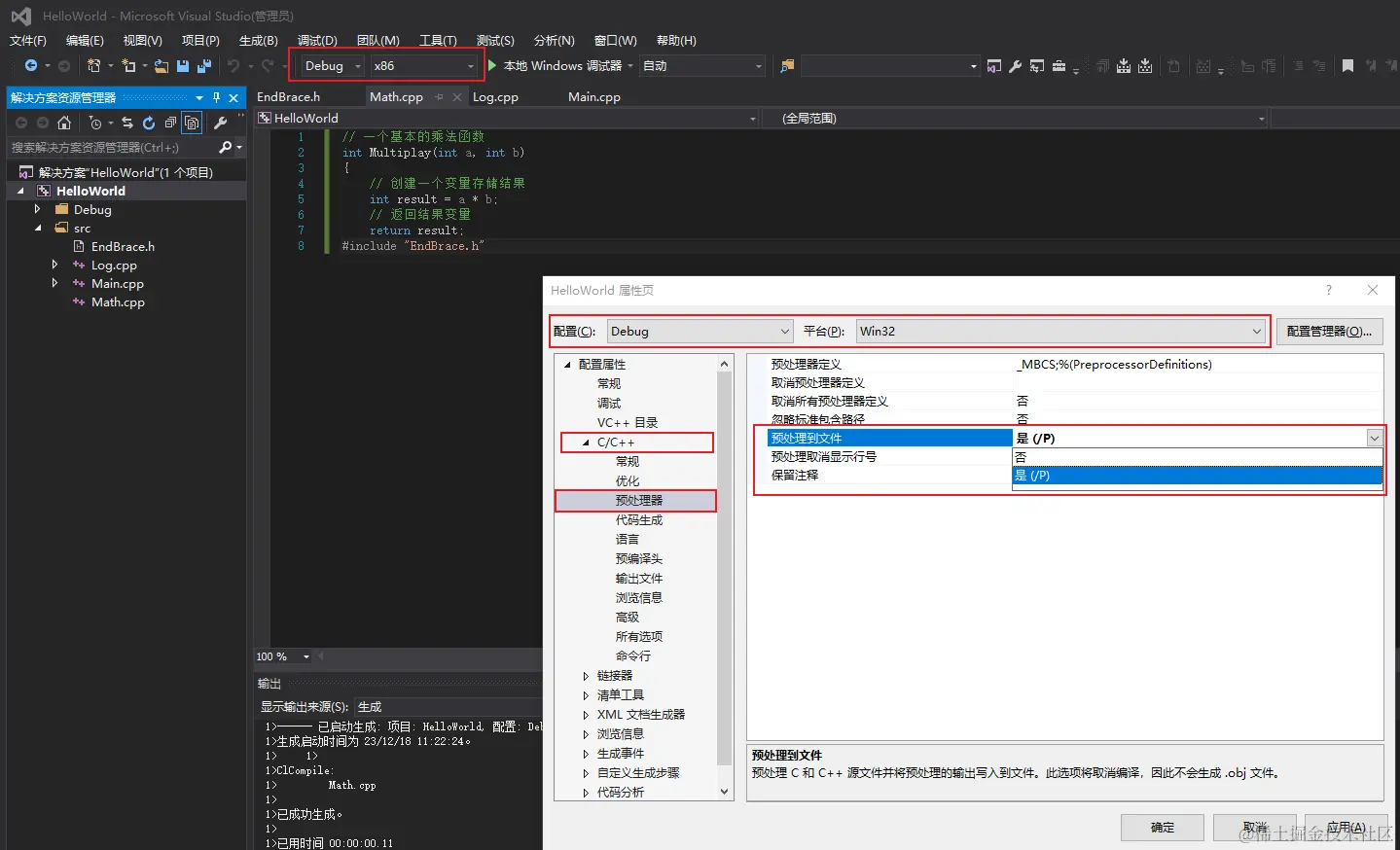Viewport: 1400px width, 850px height.
Task: Select Math.cpp file in Solution Explorer
Action: click(118, 302)
